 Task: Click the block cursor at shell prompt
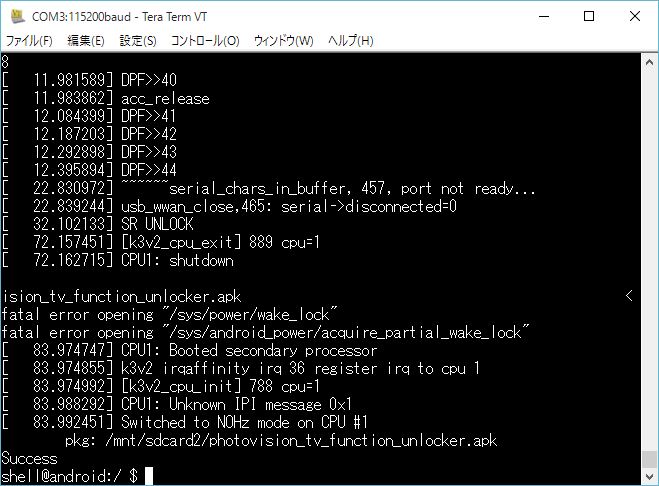click(149, 476)
